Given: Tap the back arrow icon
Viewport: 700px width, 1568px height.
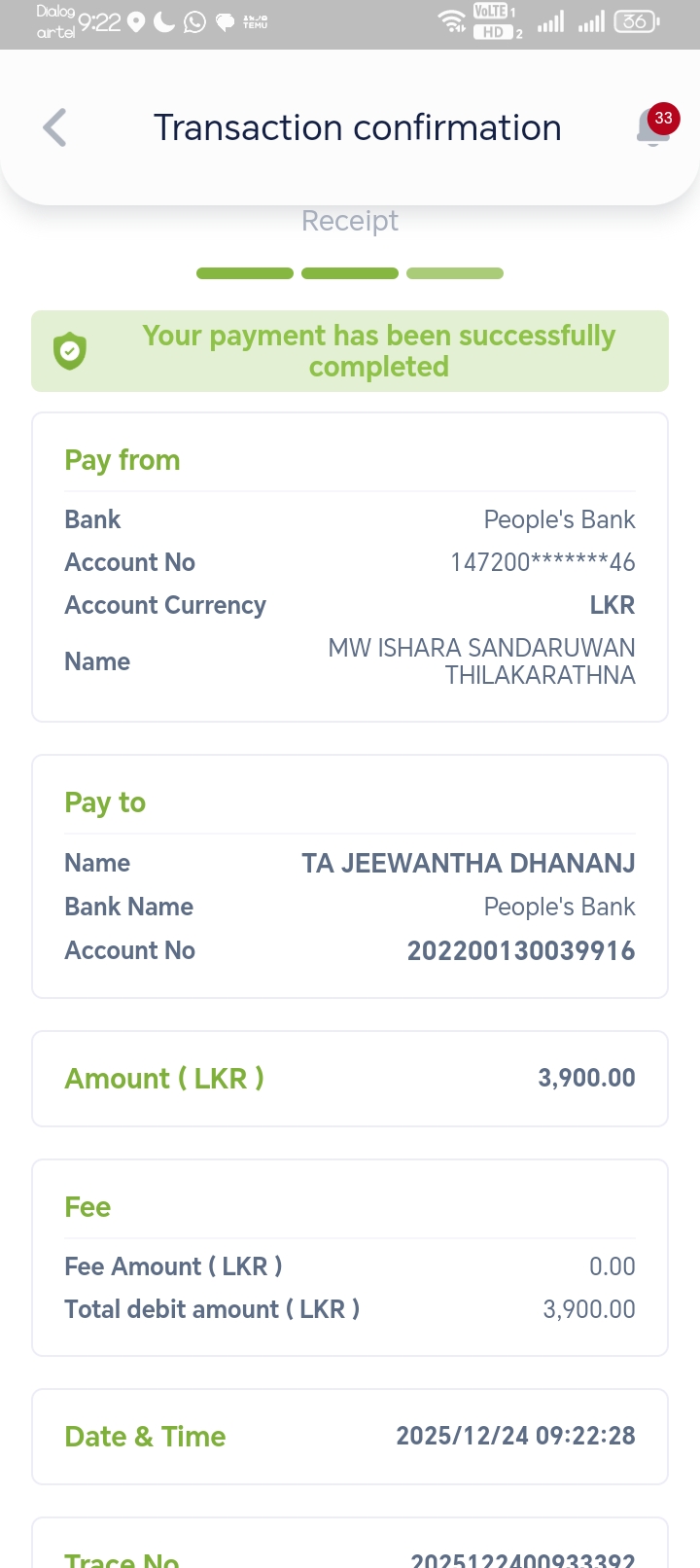Looking at the screenshot, I should [55, 127].
